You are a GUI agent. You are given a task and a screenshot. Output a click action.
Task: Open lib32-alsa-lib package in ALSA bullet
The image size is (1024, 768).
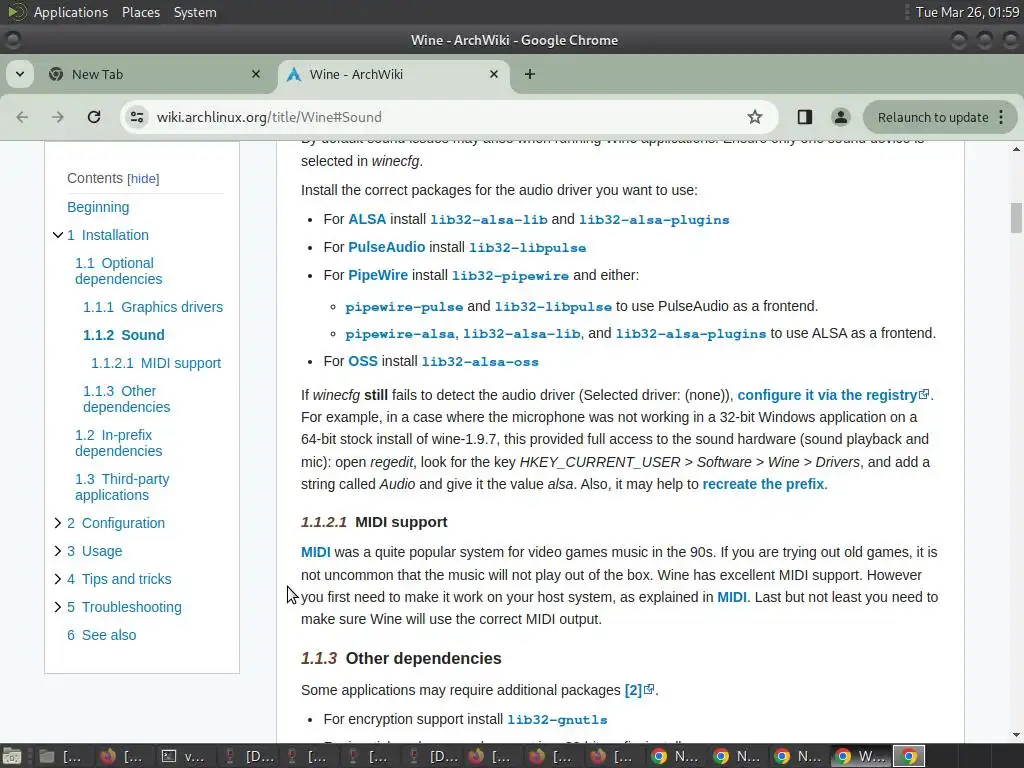click(488, 220)
